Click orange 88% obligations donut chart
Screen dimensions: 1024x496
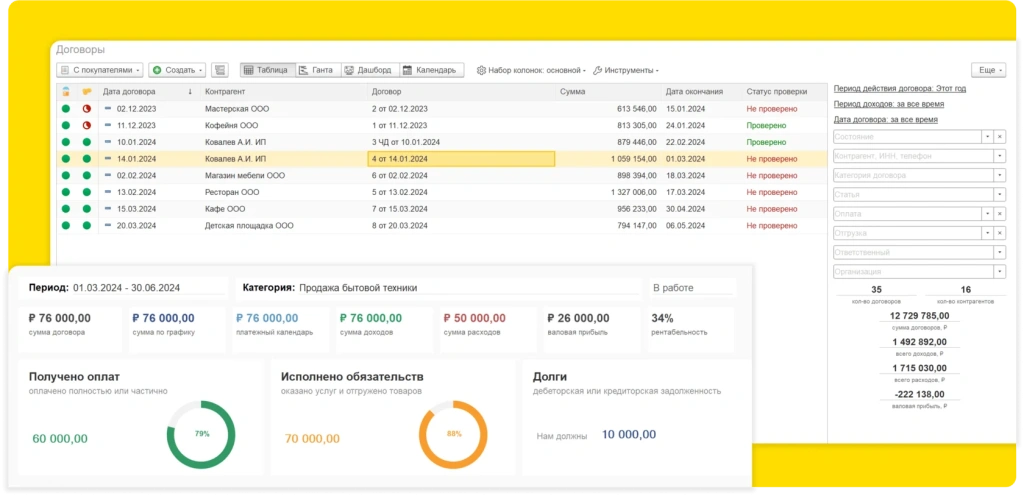453,434
